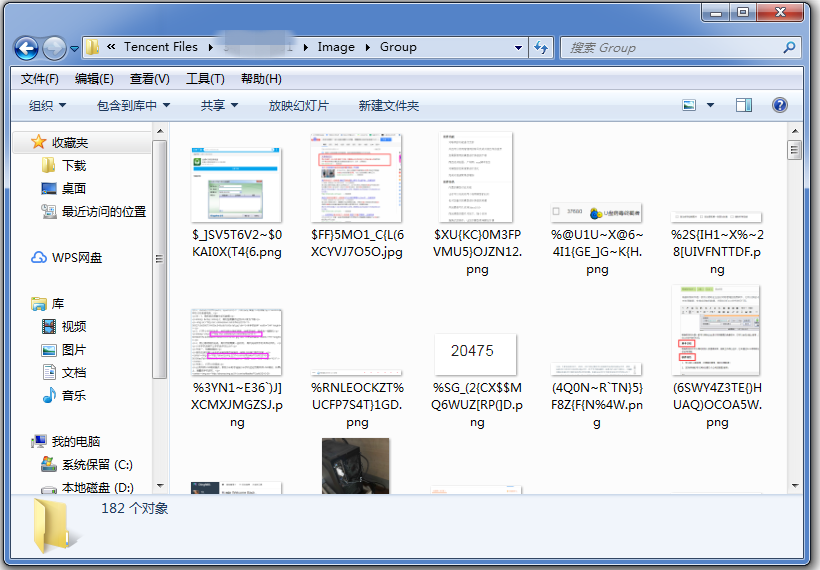This screenshot has height=570, width=820.
Task: Select Tencent Files in address path
Action: [161, 47]
